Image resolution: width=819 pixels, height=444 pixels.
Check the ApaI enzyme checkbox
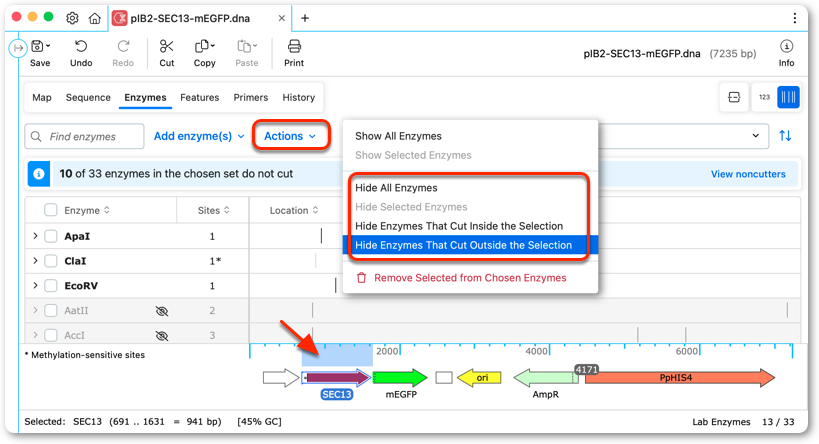(51, 236)
